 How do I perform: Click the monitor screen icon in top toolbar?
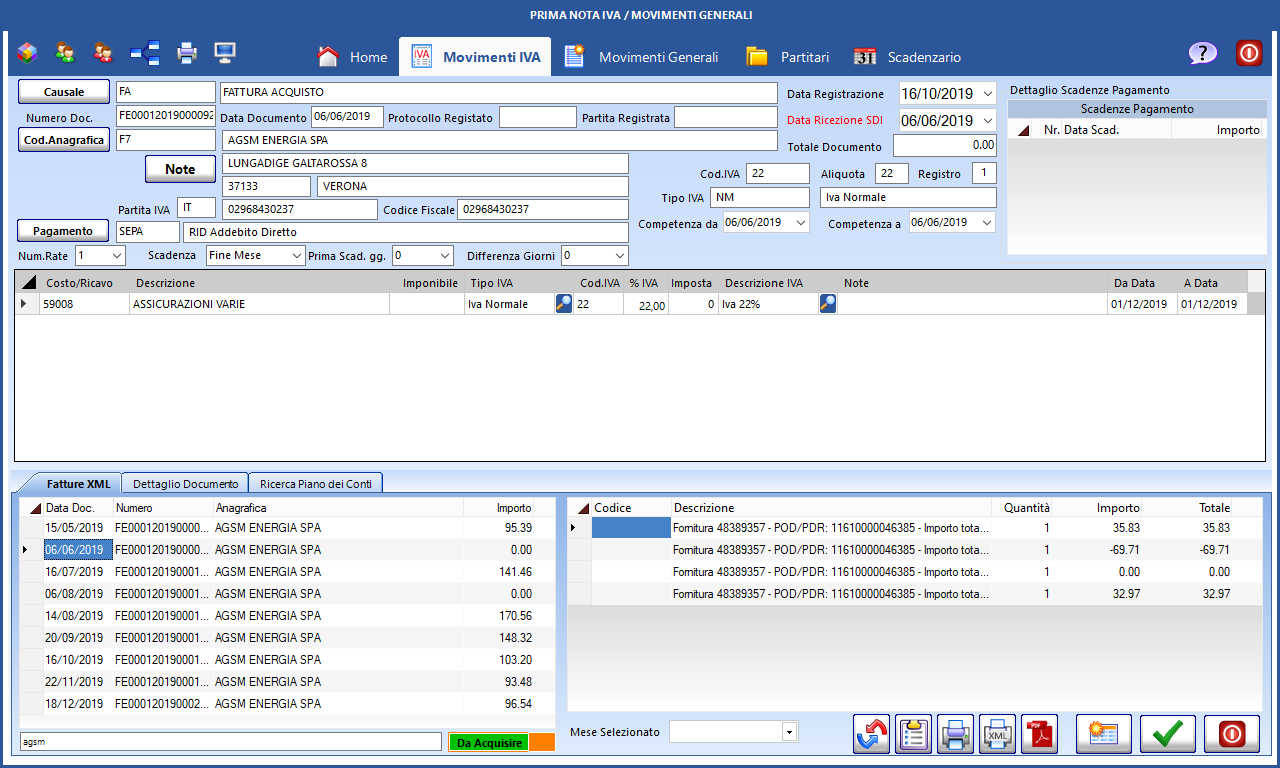pos(225,53)
